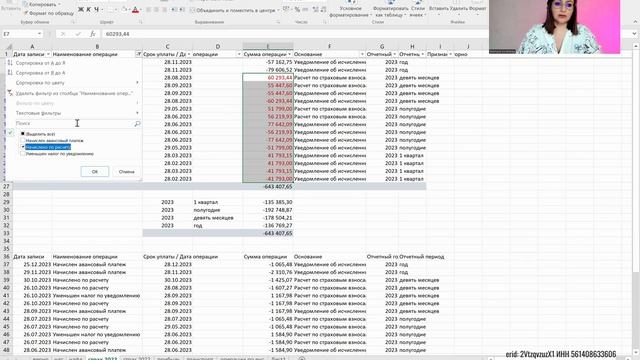Click the select-all corner triangle
The height and width of the screenshot is (360, 640).
pos(8,47)
